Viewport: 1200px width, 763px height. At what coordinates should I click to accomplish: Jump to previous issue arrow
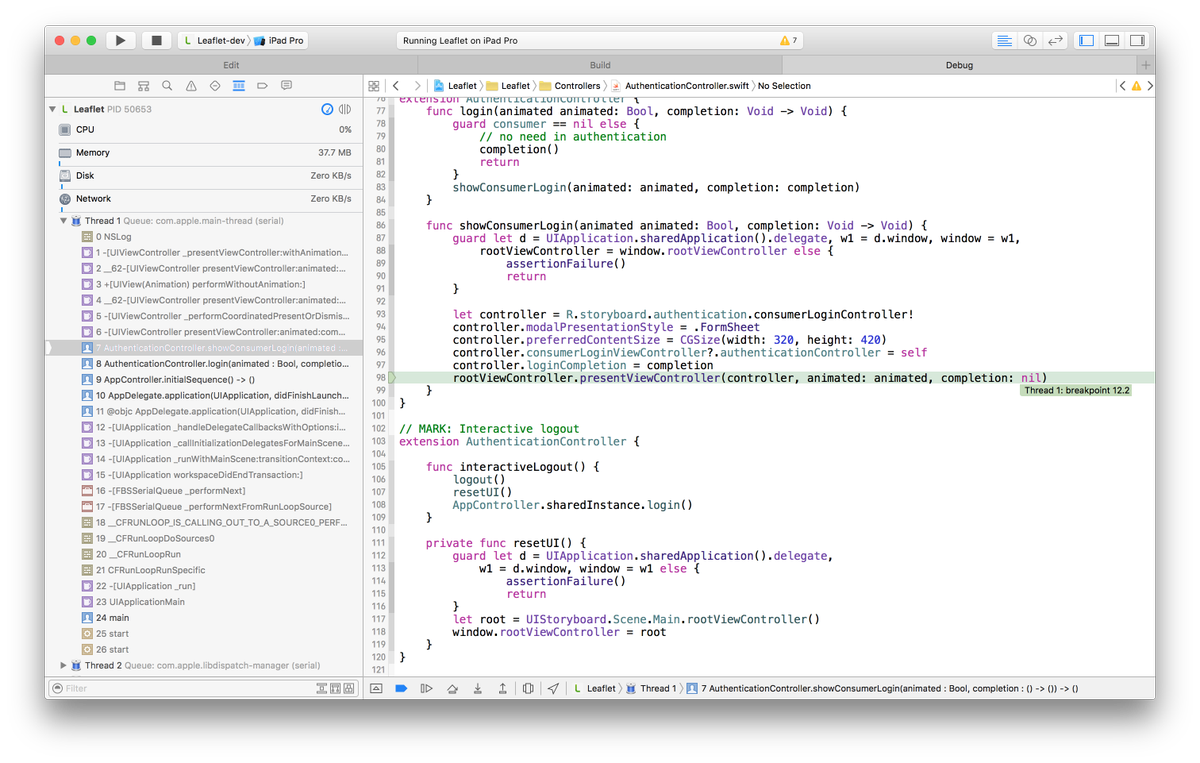coord(1123,86)
